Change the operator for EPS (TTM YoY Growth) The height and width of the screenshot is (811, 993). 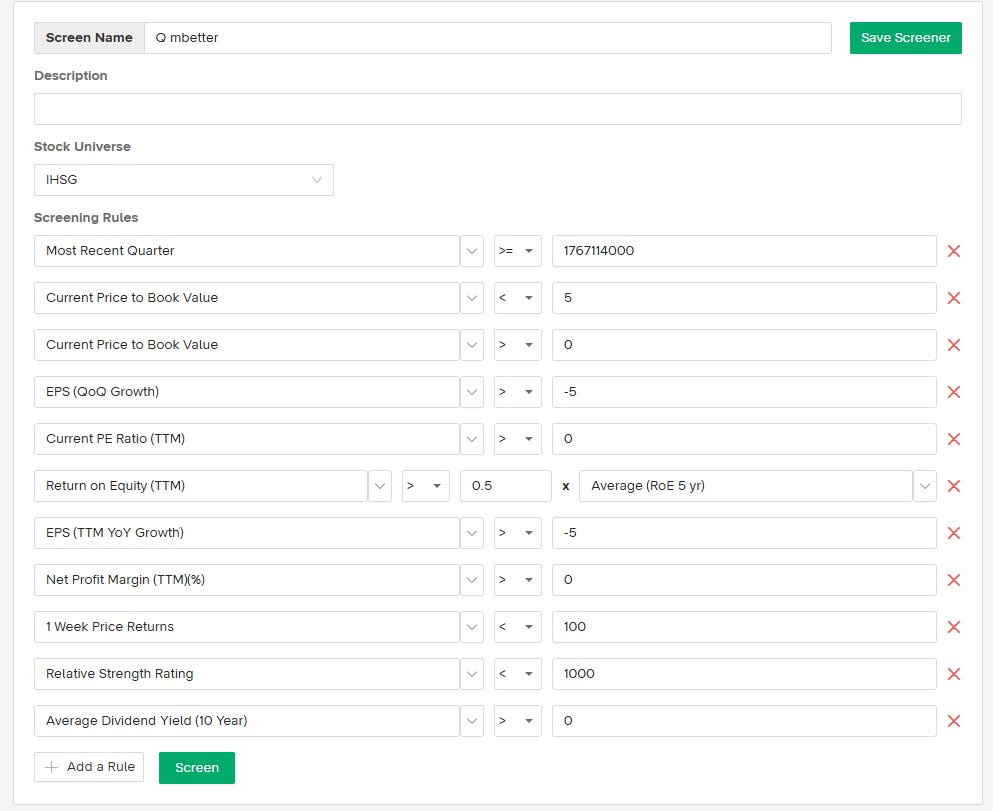pos(517,533)
